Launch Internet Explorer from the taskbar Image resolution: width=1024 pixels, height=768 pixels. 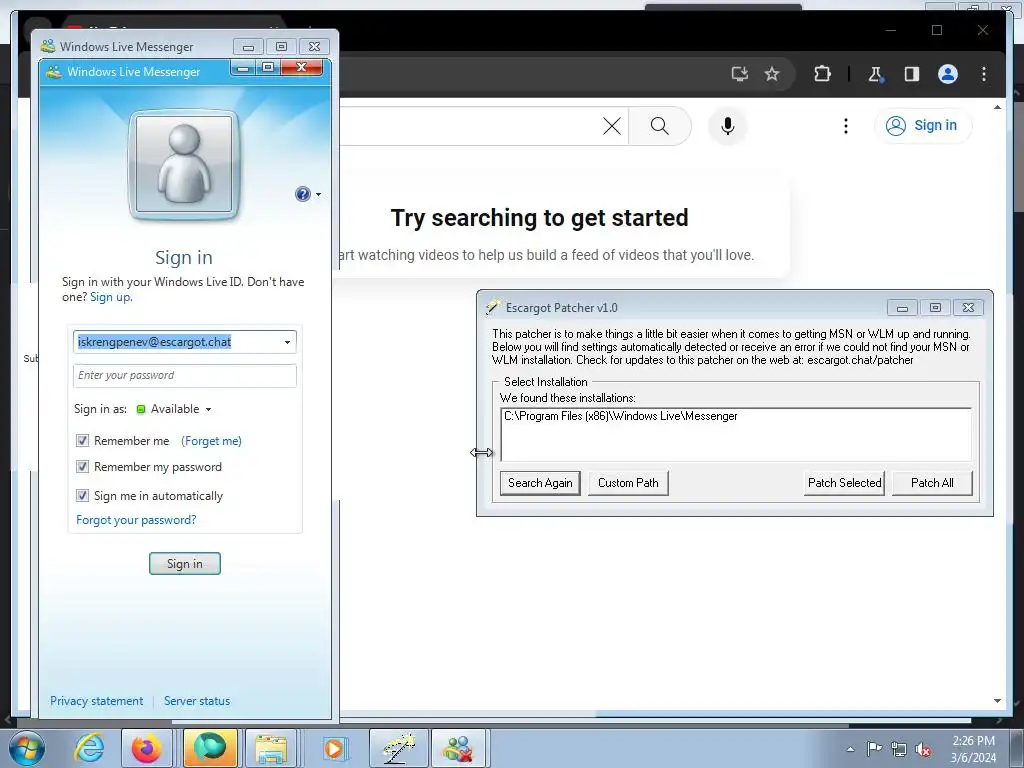coord(89,748)
